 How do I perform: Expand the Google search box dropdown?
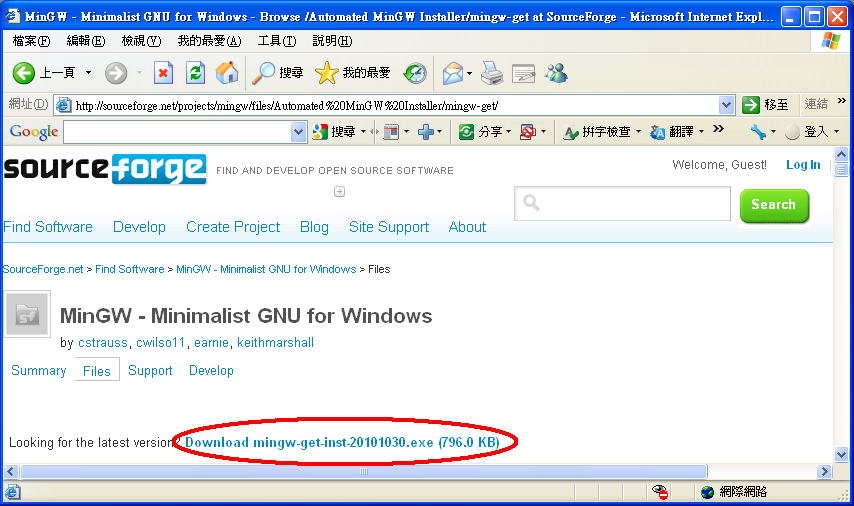click(298, 132)
